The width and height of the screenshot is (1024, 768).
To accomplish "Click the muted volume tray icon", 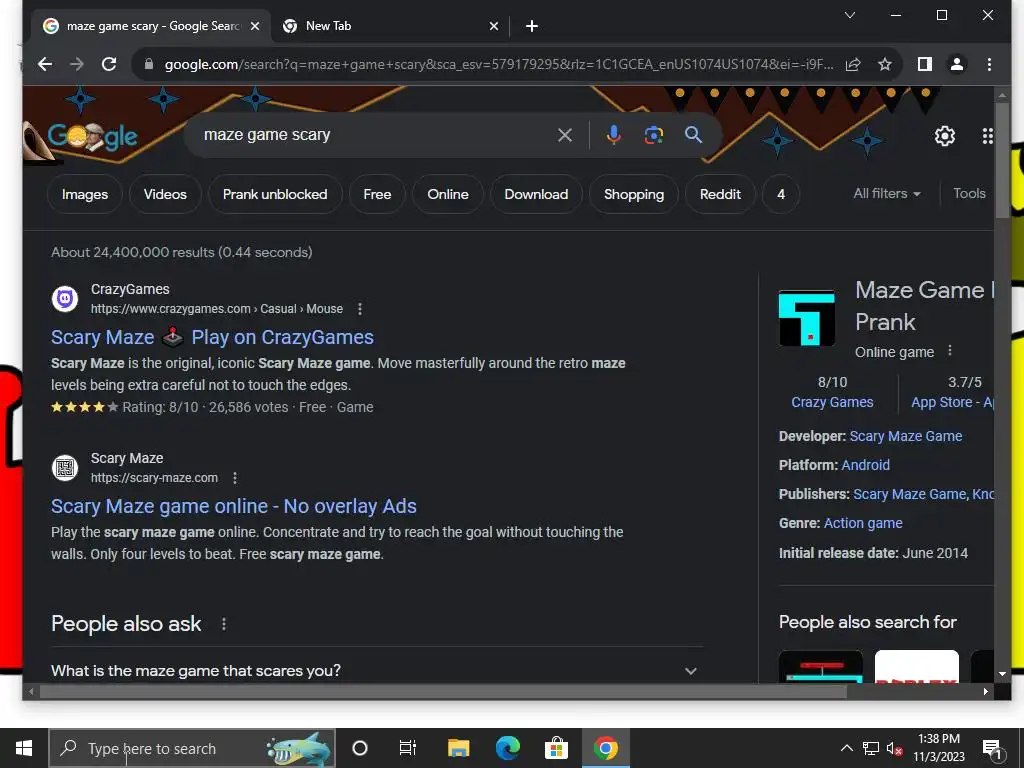I will pos(894,748).
